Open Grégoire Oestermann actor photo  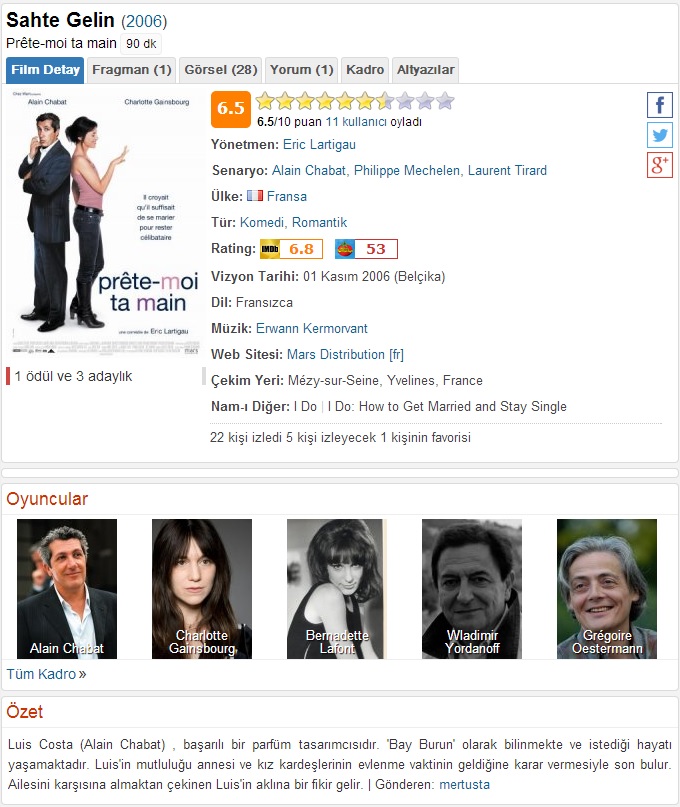coord(607,589)
